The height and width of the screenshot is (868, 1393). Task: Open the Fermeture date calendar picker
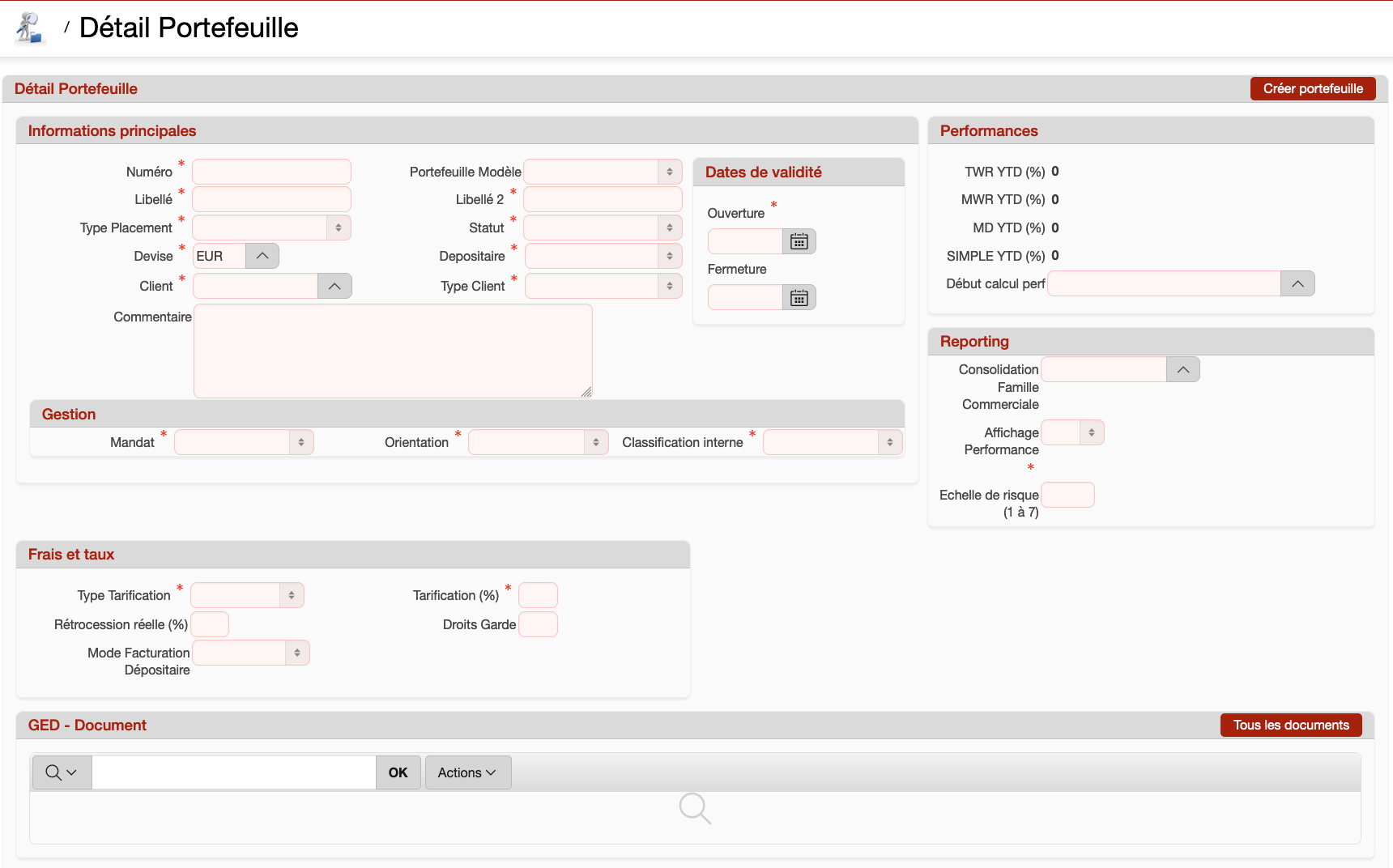pos(799,298)
